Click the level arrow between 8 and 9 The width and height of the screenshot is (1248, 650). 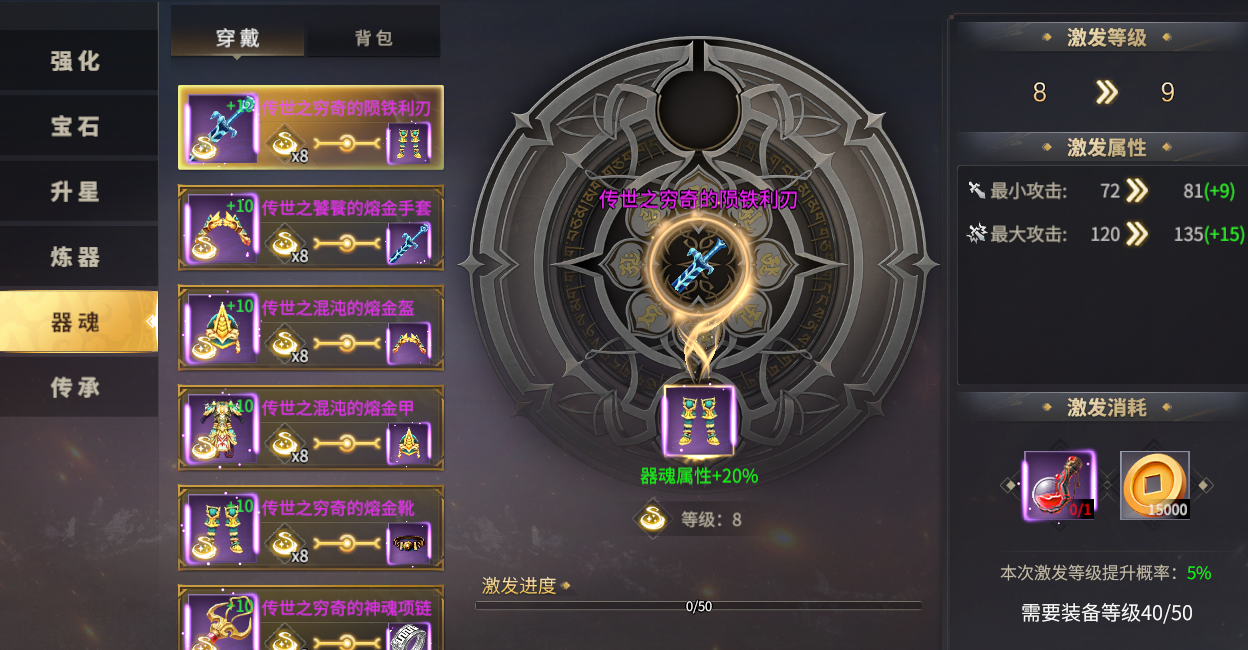pyautogui.click(x=1105, y=93)
